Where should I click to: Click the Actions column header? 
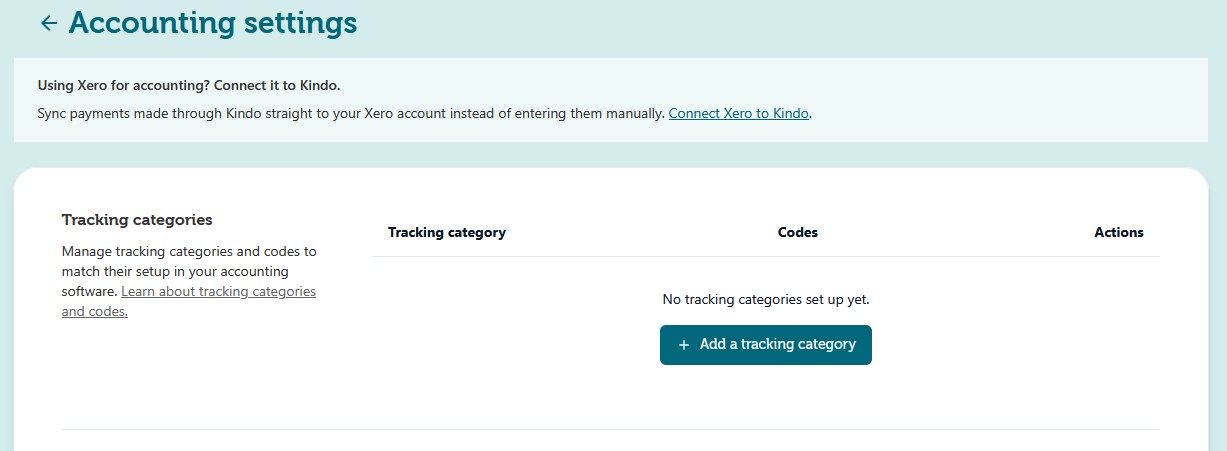[1118, 233]
